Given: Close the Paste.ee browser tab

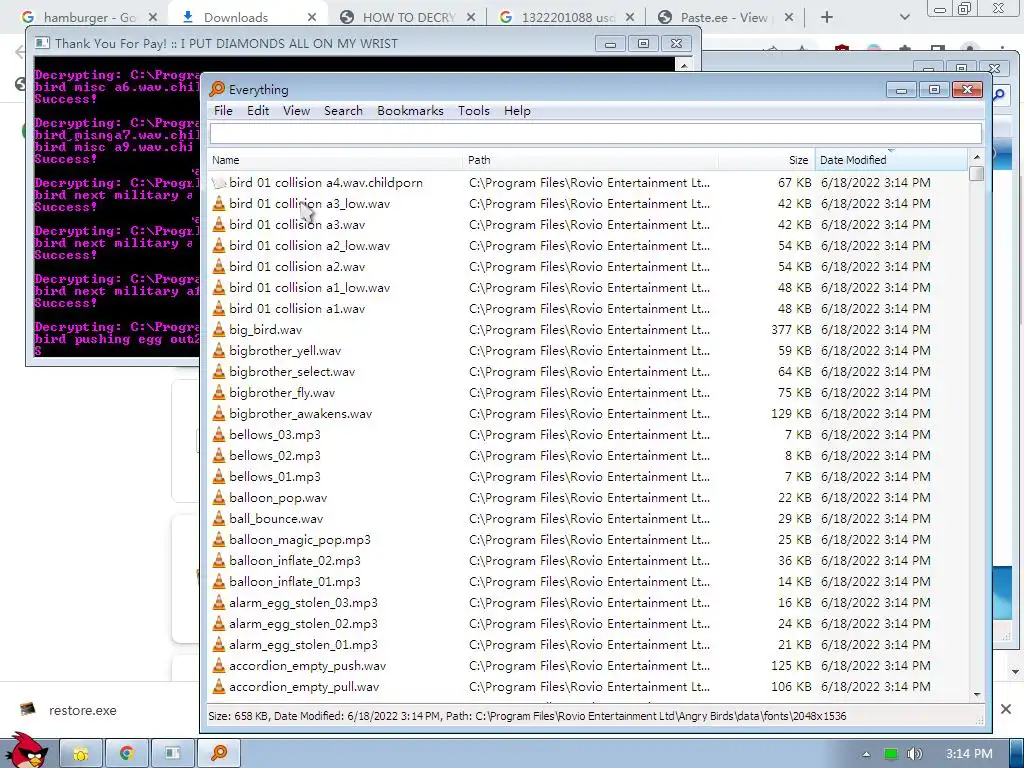Looking at the screenshot, I should click(789, 18).
